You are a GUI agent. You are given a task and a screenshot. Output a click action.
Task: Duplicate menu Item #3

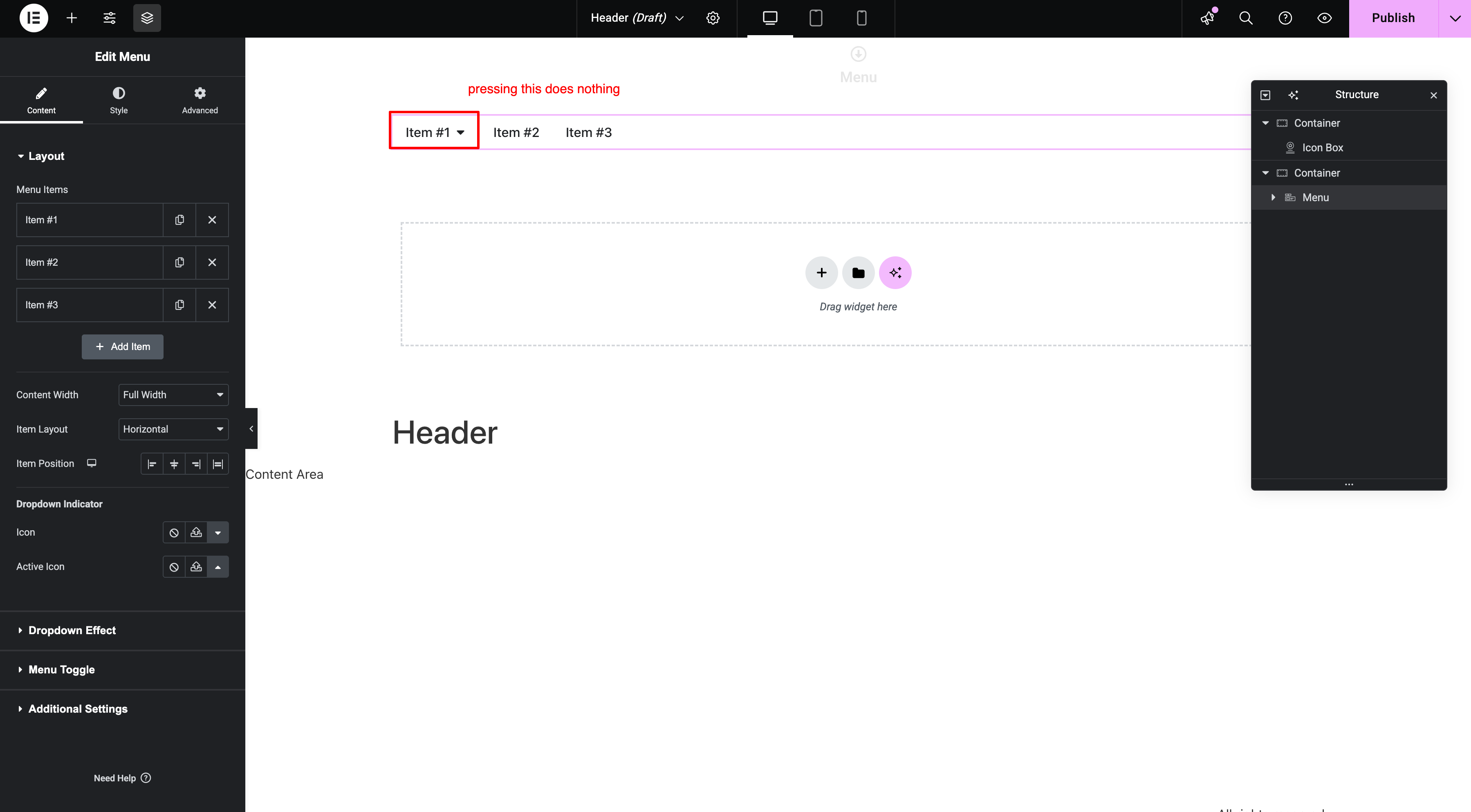tap(179, 305)
